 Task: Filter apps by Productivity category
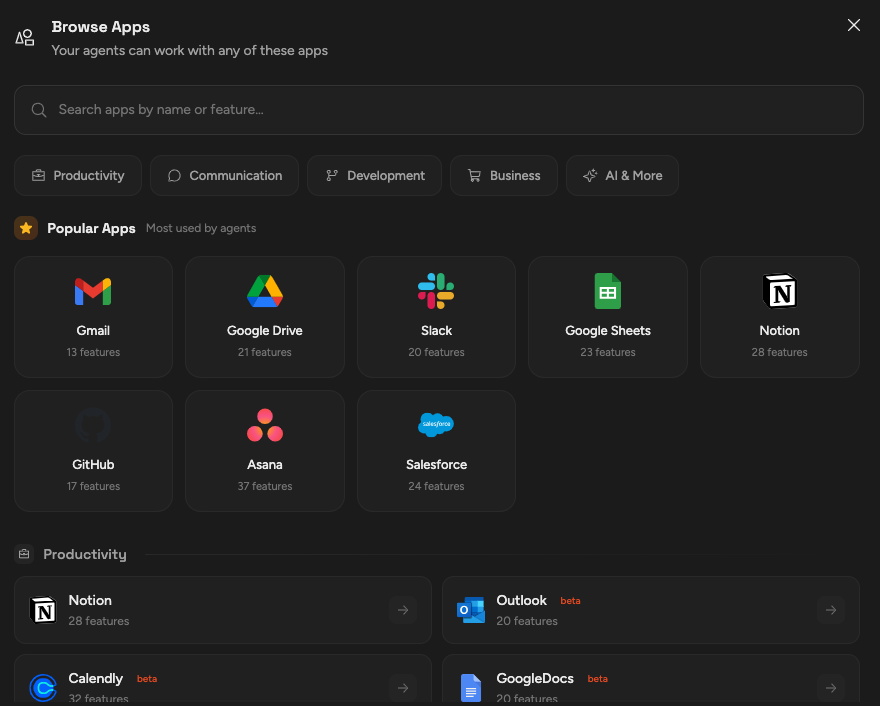[78, 176]
